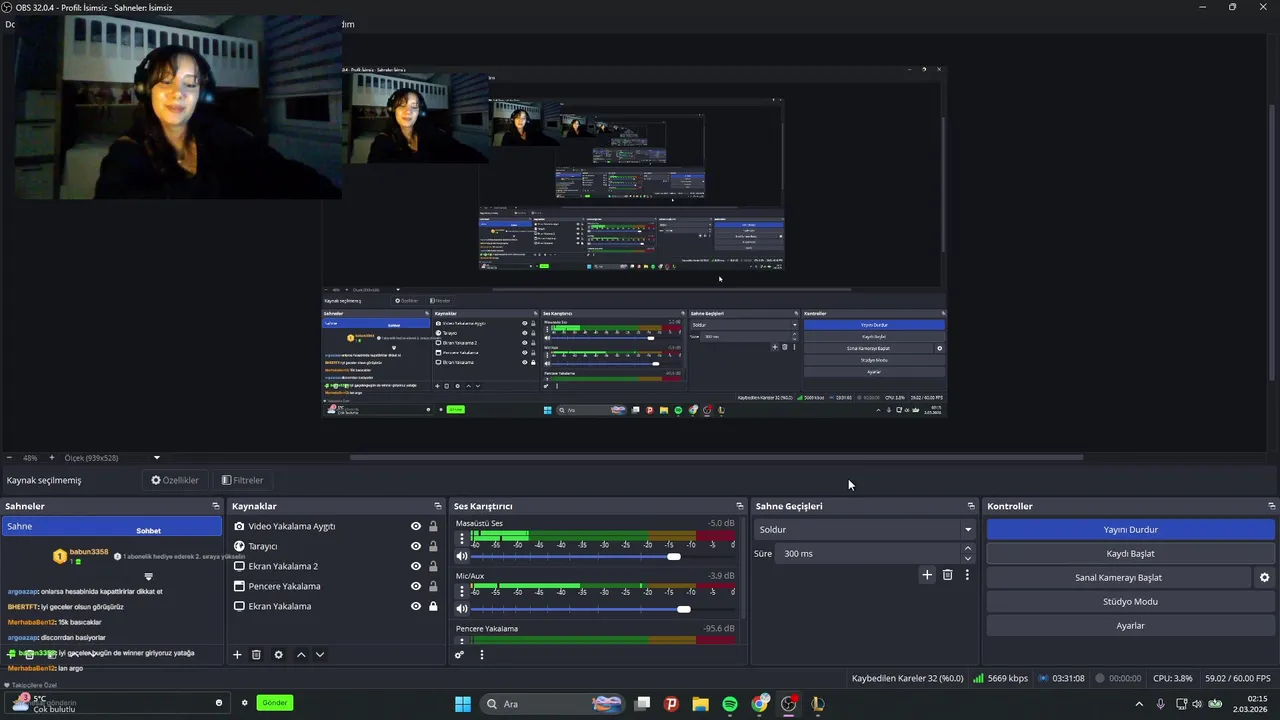Undock the Sahneler panel

(x=216, y=506)
